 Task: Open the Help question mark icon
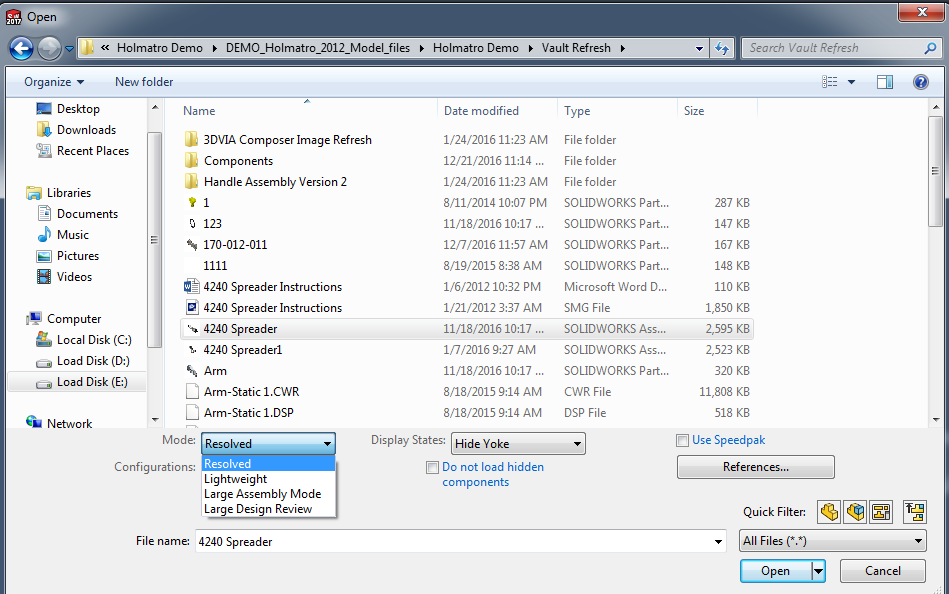point(920,82)
